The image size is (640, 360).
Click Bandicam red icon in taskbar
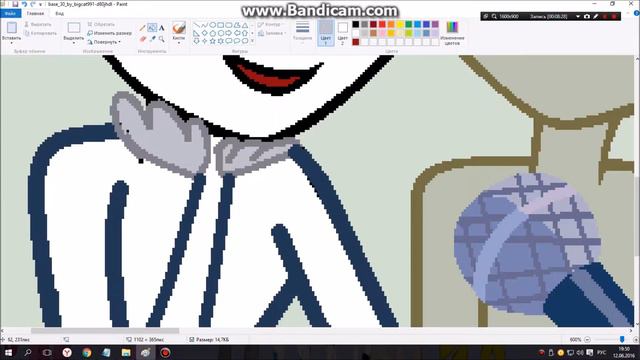pyautogui.click(x=165, y=353)
